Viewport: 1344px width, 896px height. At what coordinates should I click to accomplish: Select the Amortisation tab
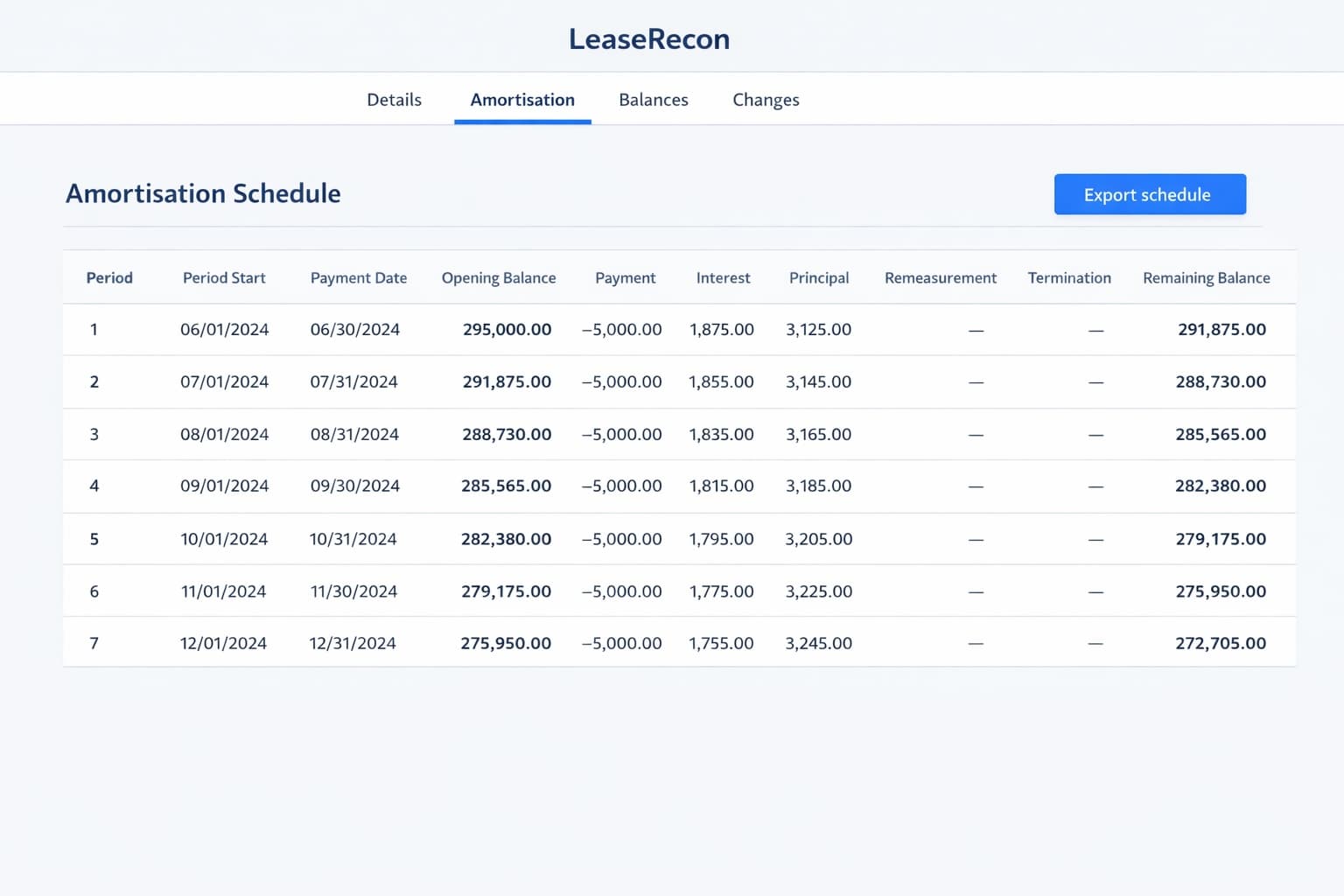point(521,100)
